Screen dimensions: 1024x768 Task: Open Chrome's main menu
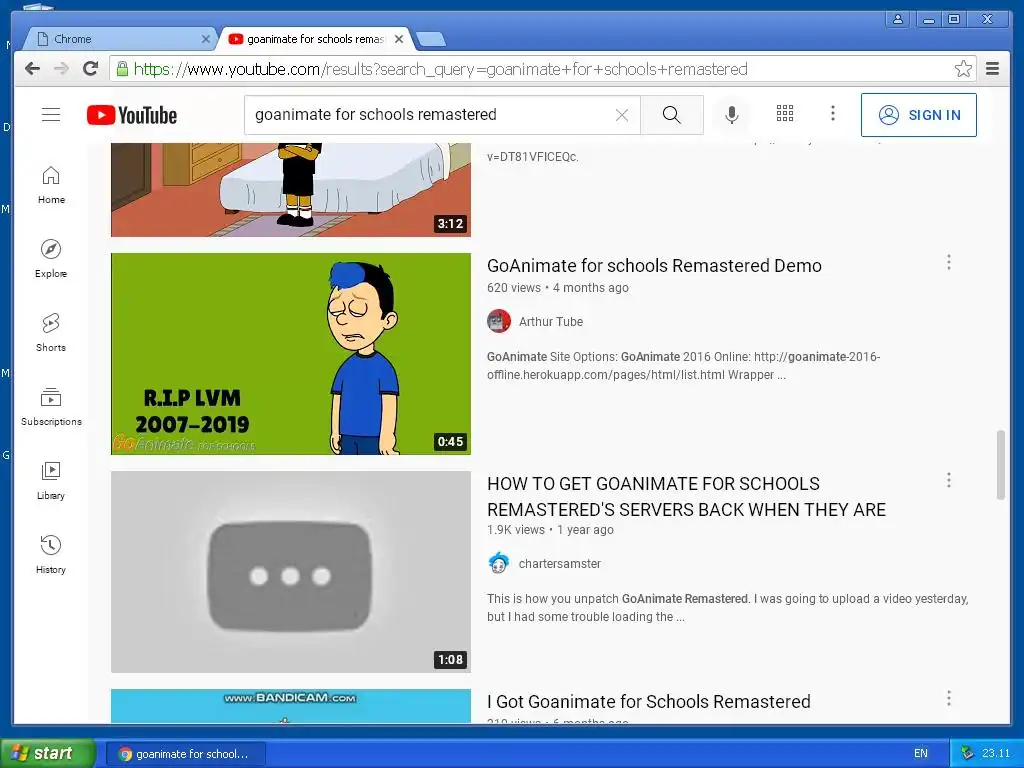coord(992,69)
